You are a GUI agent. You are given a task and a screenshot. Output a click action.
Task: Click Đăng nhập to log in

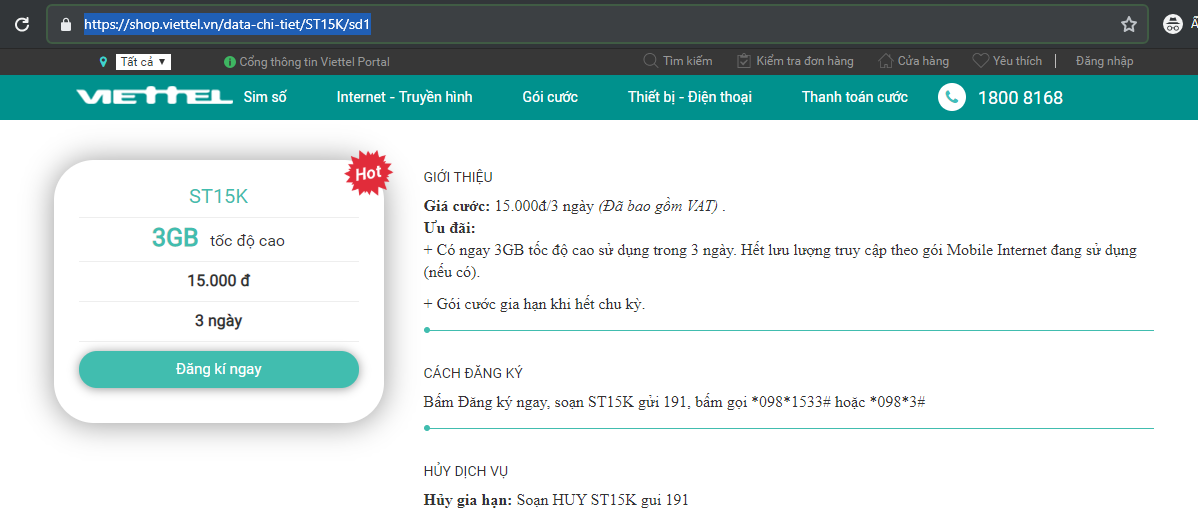[x=1104, y=61]
